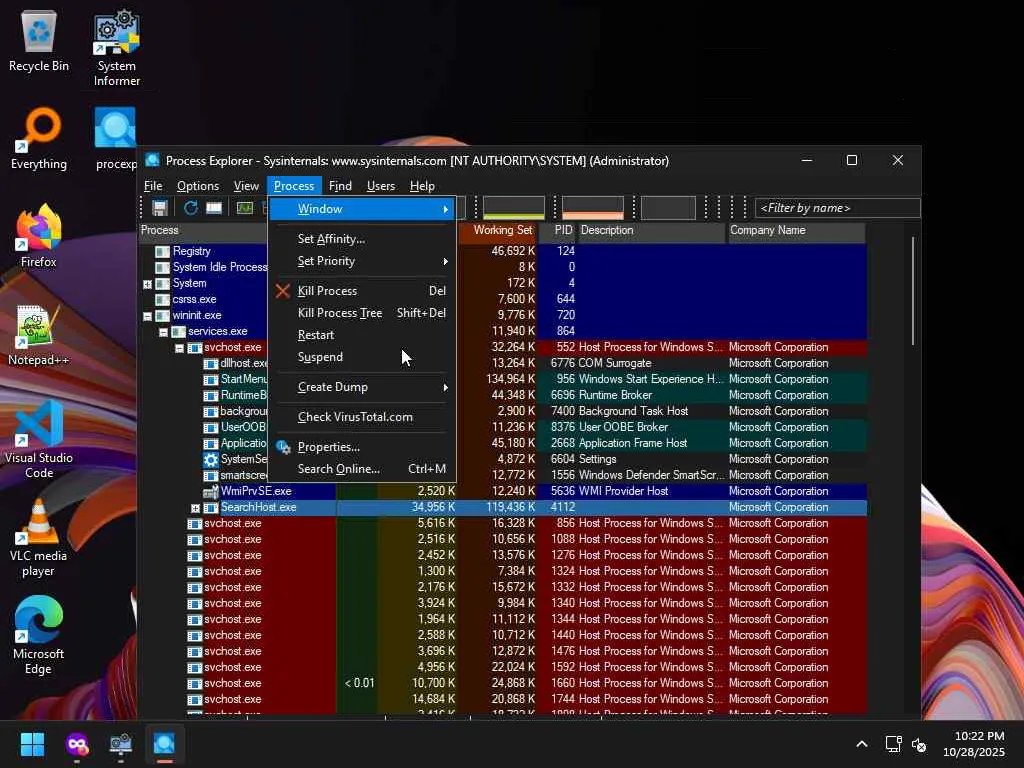Open Recycle Bin desktop icon
This screenshot has width=1024, height=768.
pyautogui.click(x=39, y=41)
